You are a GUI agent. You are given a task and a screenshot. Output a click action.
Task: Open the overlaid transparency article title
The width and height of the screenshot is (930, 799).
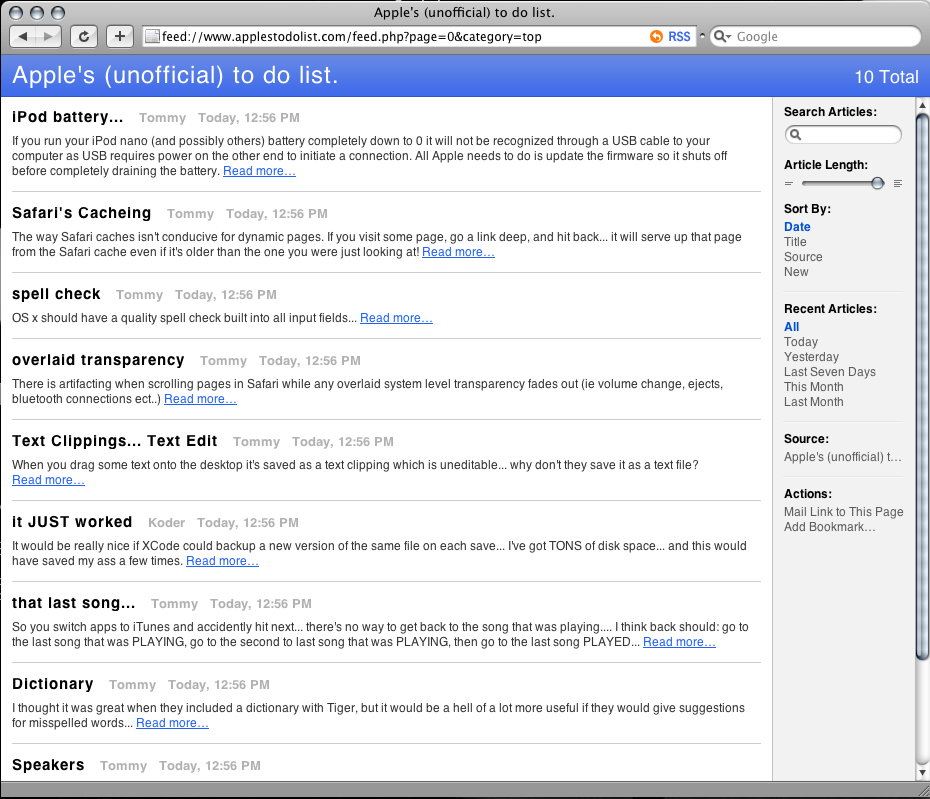98,360
